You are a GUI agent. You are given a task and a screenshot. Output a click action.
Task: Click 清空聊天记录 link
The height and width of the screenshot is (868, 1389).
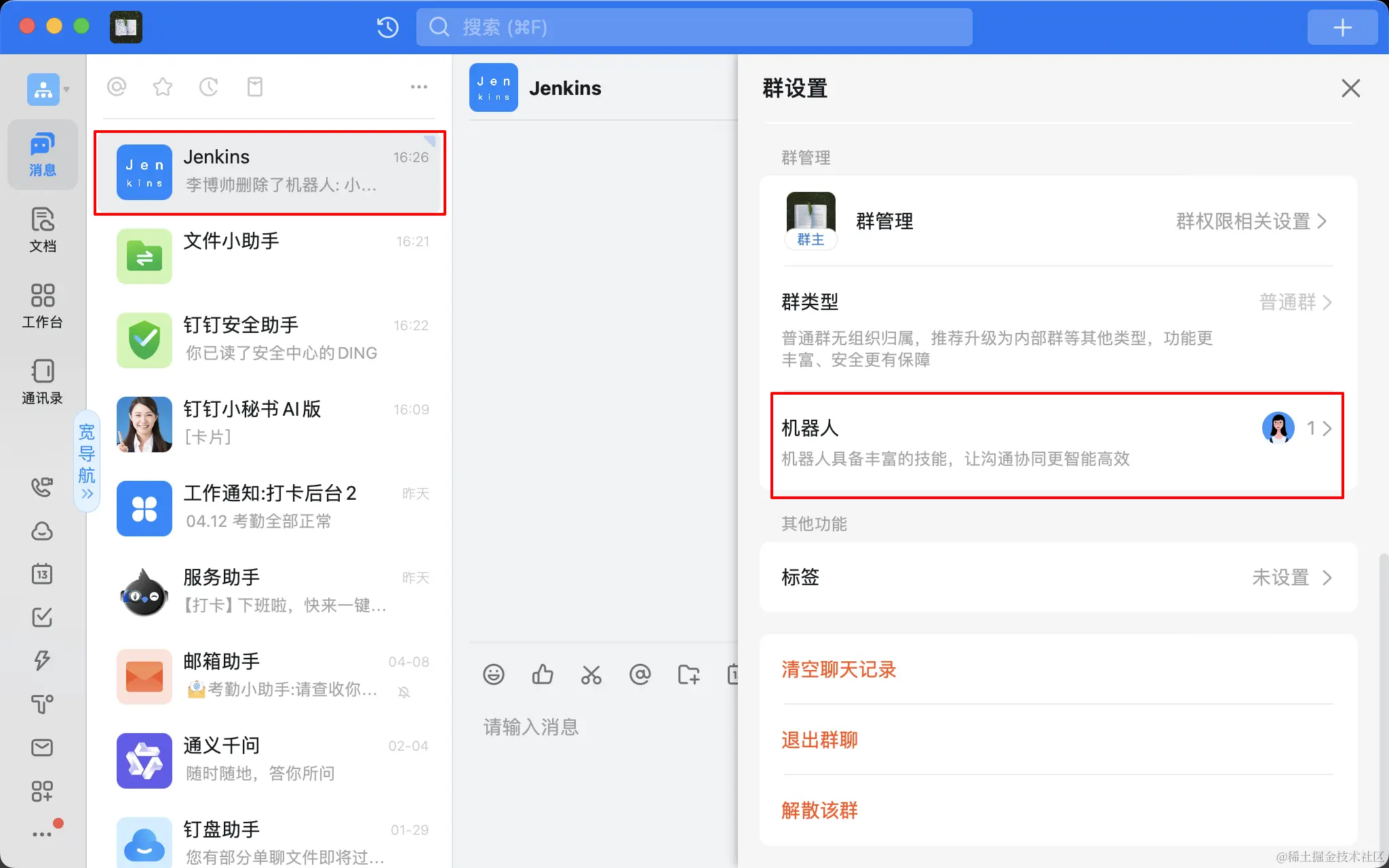838,669
